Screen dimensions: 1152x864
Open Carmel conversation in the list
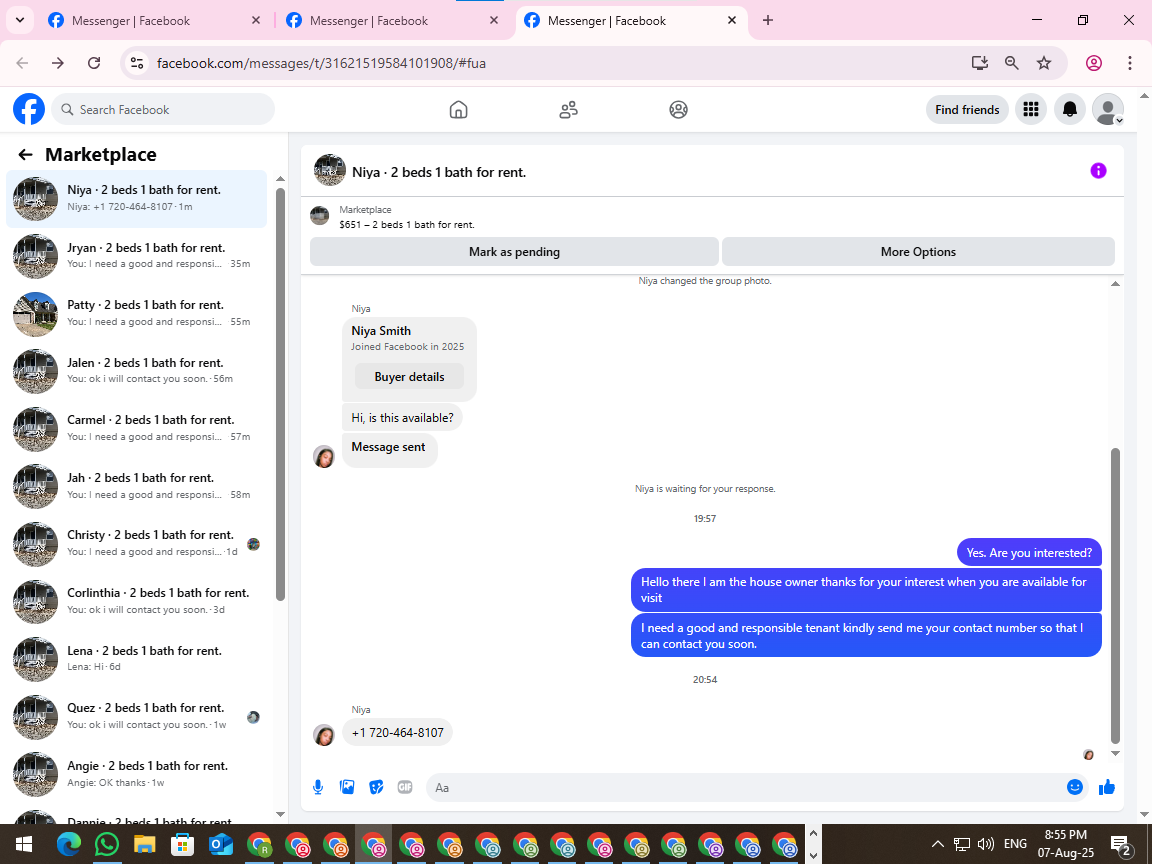pyautogui.click(x=137, y=428)
